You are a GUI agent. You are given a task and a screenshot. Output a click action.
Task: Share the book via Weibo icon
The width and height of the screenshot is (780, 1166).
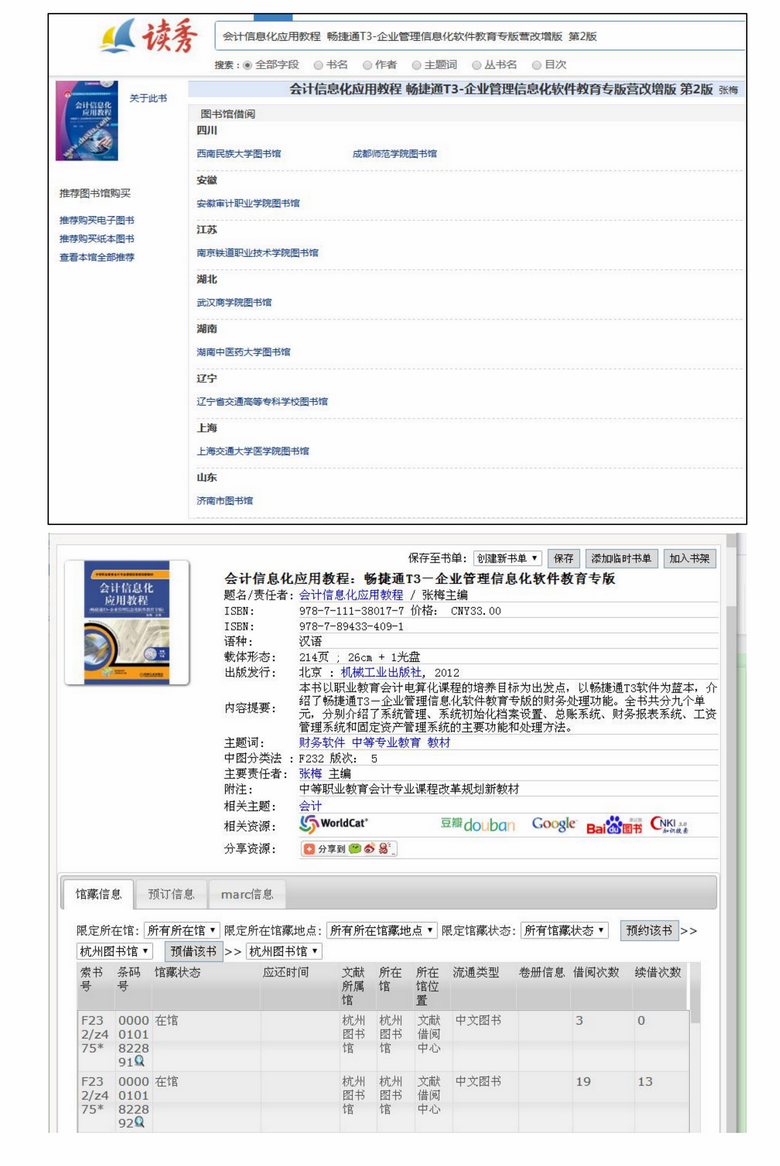369,848
